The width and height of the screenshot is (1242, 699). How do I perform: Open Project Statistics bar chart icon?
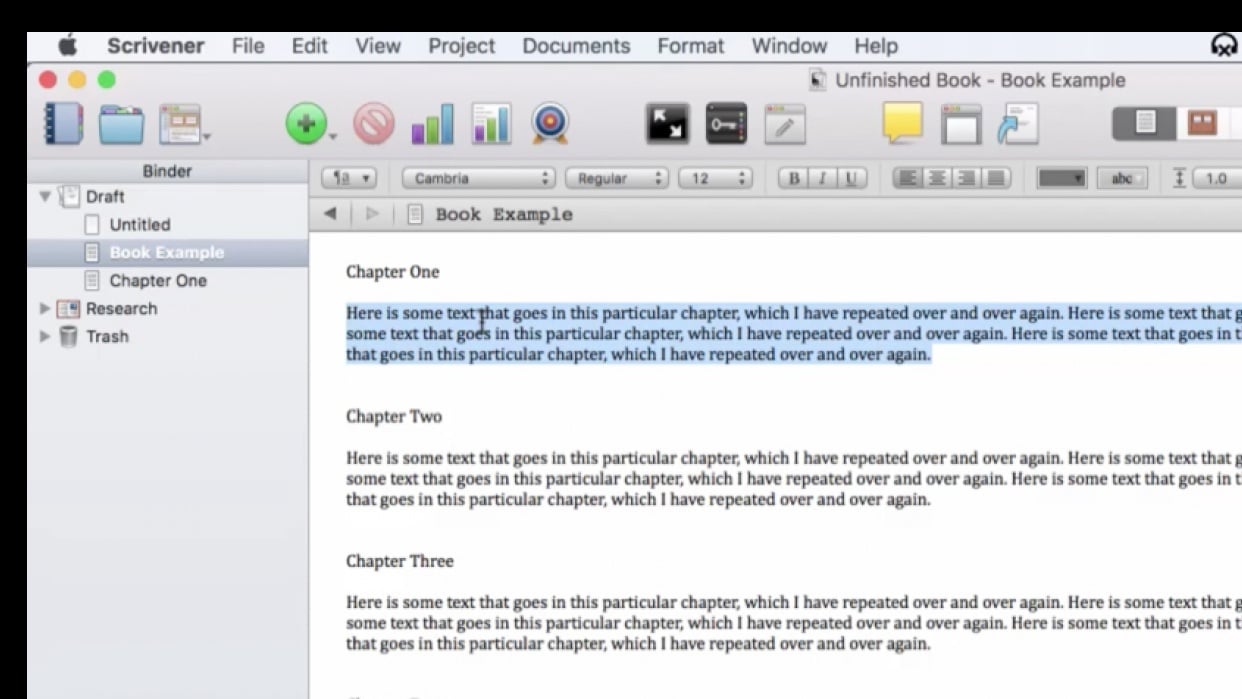[x=432, y=125]
